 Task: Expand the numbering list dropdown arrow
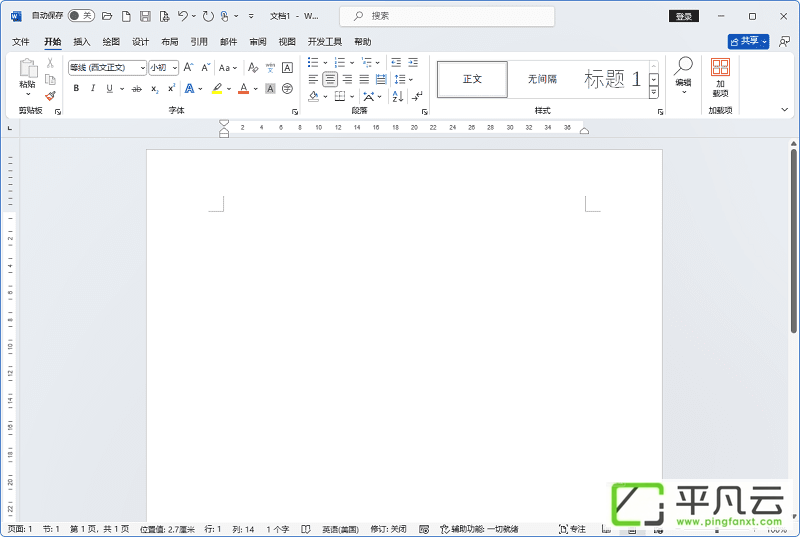coord(352,63)
